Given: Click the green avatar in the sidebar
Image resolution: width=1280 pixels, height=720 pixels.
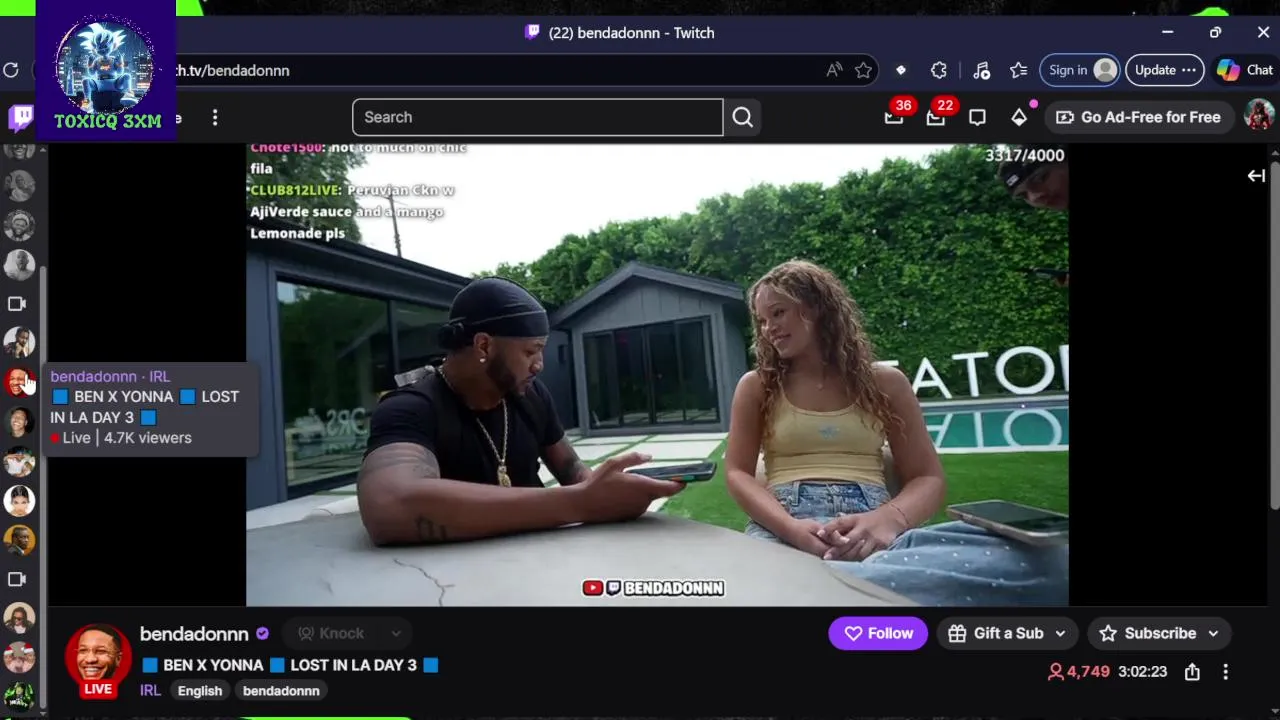Looking at the screenshot, I should 18,696.
